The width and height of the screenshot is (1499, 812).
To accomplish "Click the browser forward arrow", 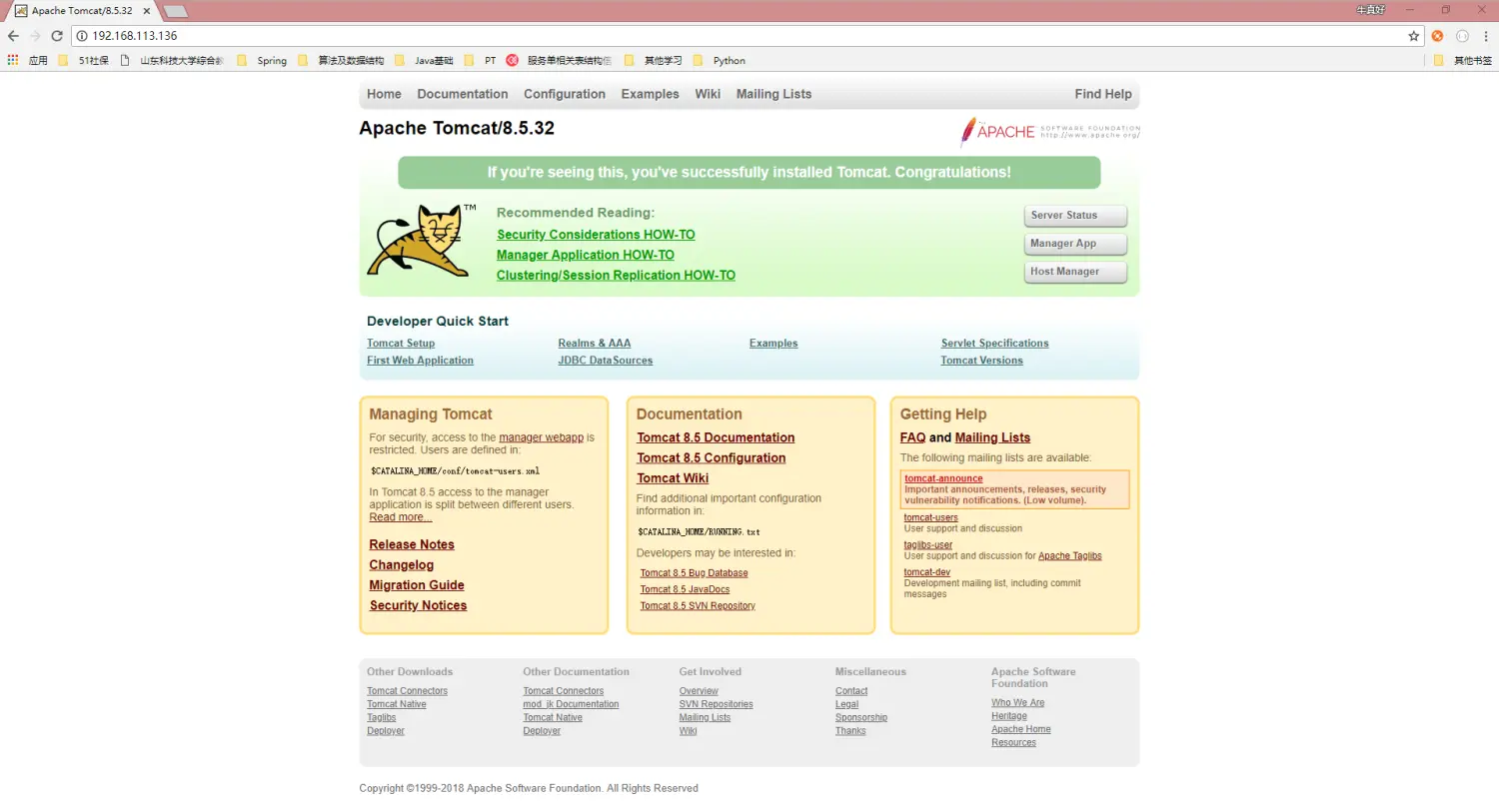I will [35, 36].
